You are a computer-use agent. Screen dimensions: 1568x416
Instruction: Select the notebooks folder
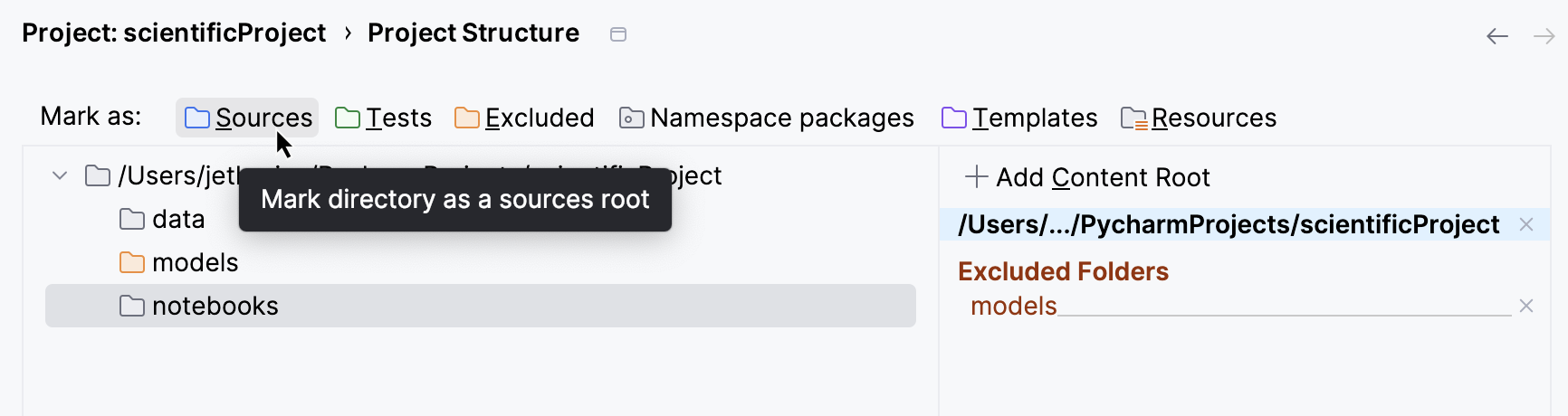[215, 306]
